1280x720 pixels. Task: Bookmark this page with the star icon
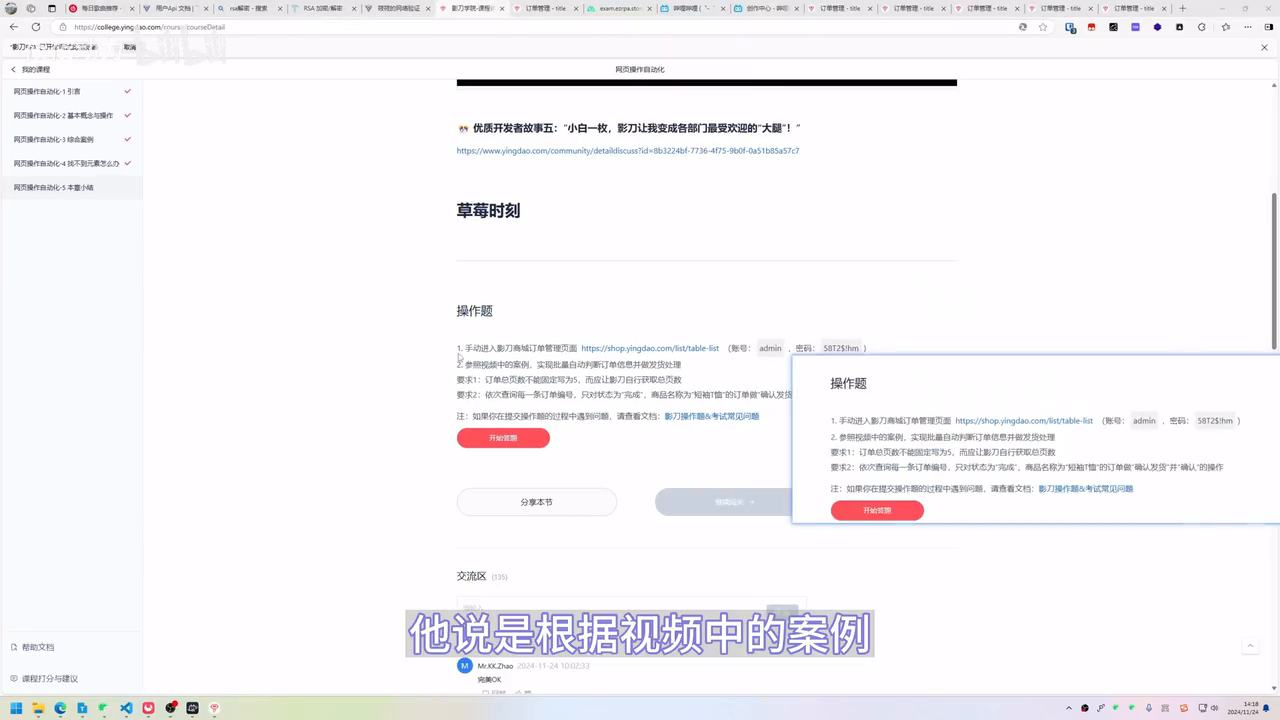tap(1043, 27)
